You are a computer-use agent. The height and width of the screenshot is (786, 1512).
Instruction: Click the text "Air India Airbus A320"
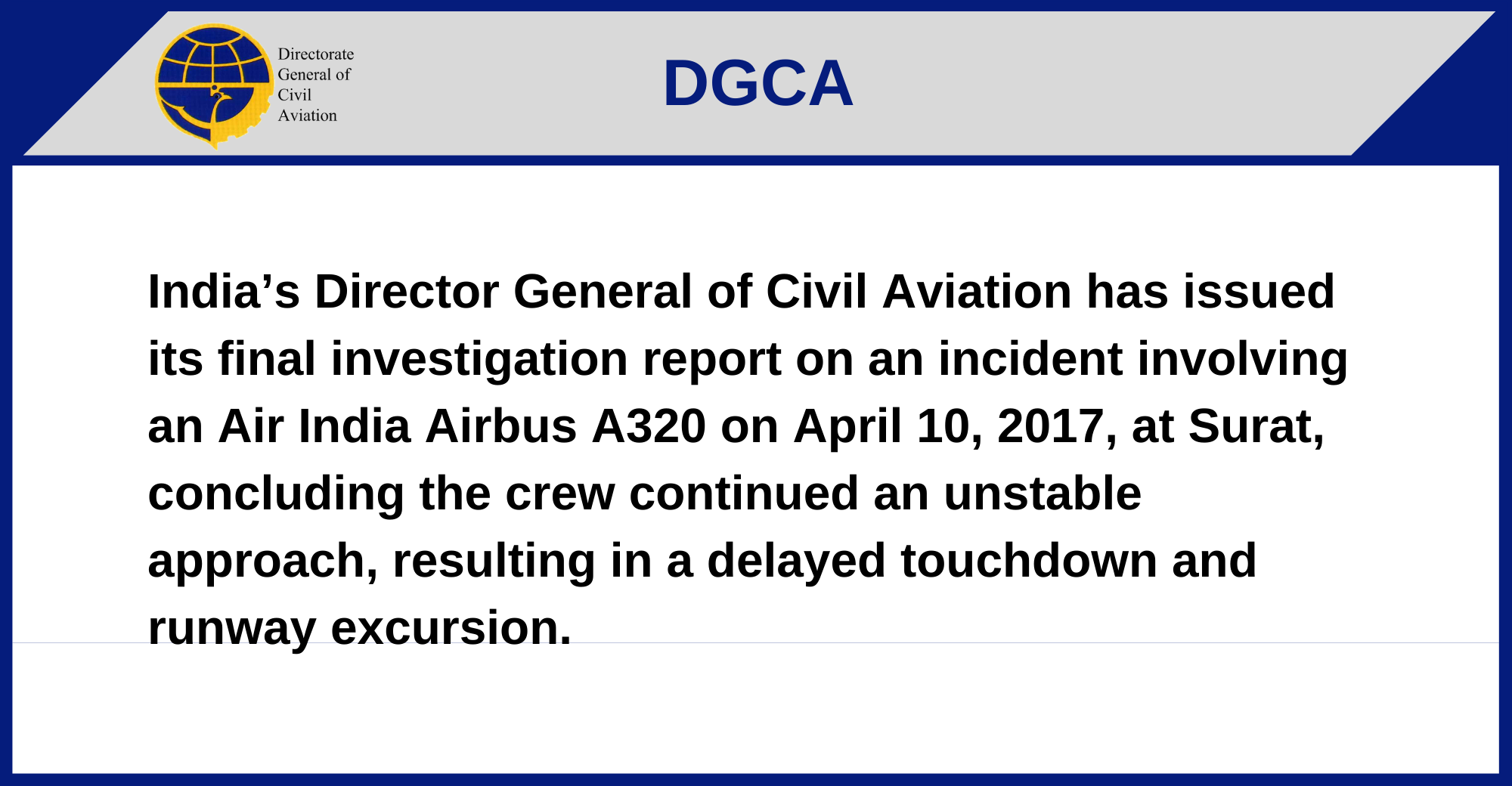461,426
